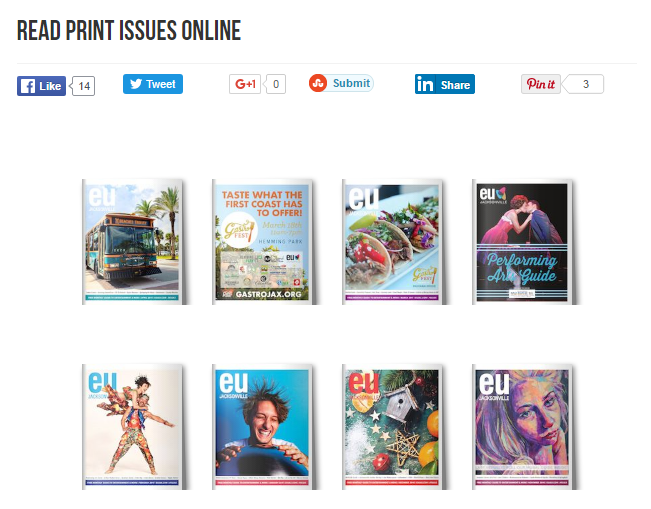Click the Pinterest pin count bubble showing 3
This screenshot has width=651, height=509.
pos(584,84)
